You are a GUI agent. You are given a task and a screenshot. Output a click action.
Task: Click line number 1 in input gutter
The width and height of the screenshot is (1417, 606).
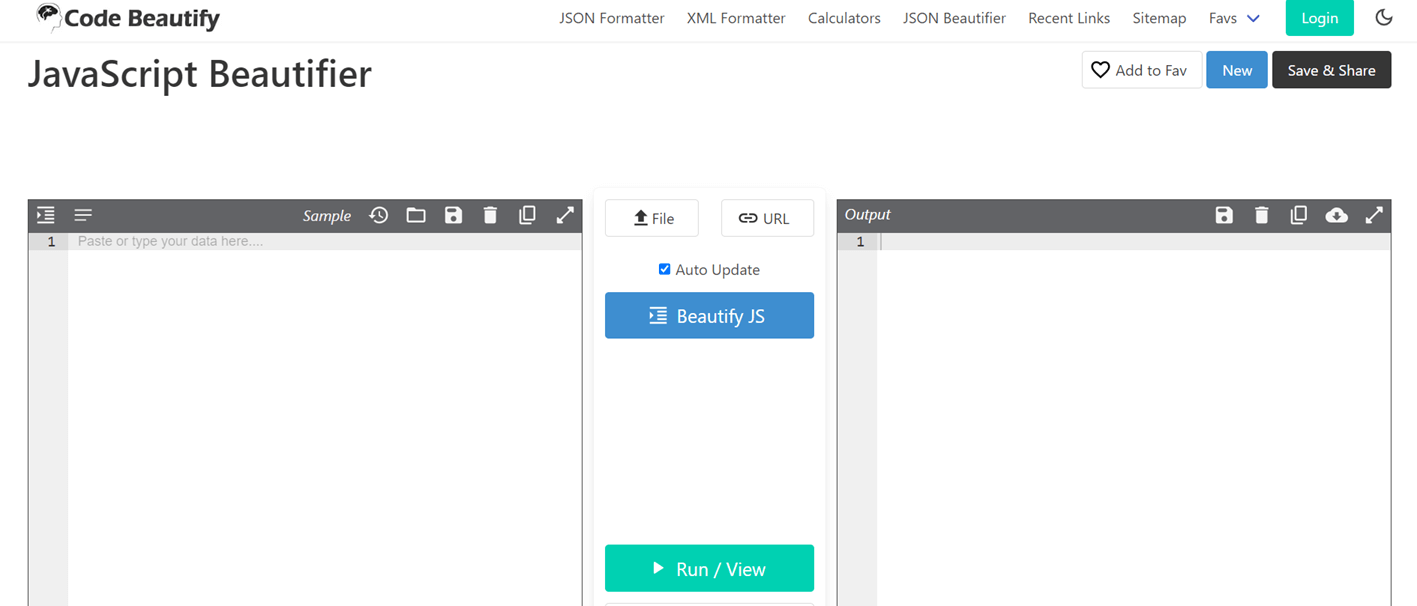coord(50,242)
